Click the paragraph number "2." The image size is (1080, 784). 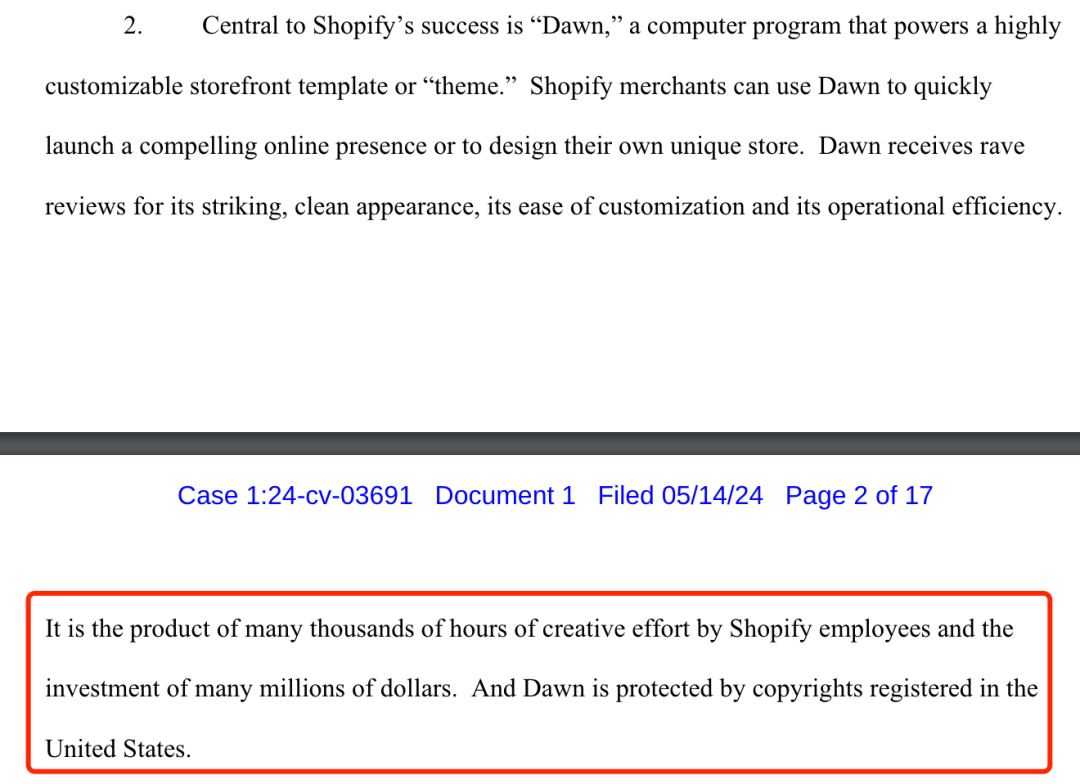tap(133, 26)
